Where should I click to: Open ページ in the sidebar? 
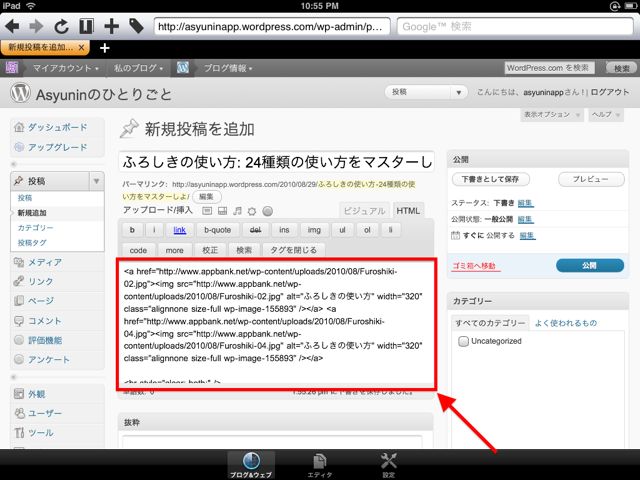point(40,301)
